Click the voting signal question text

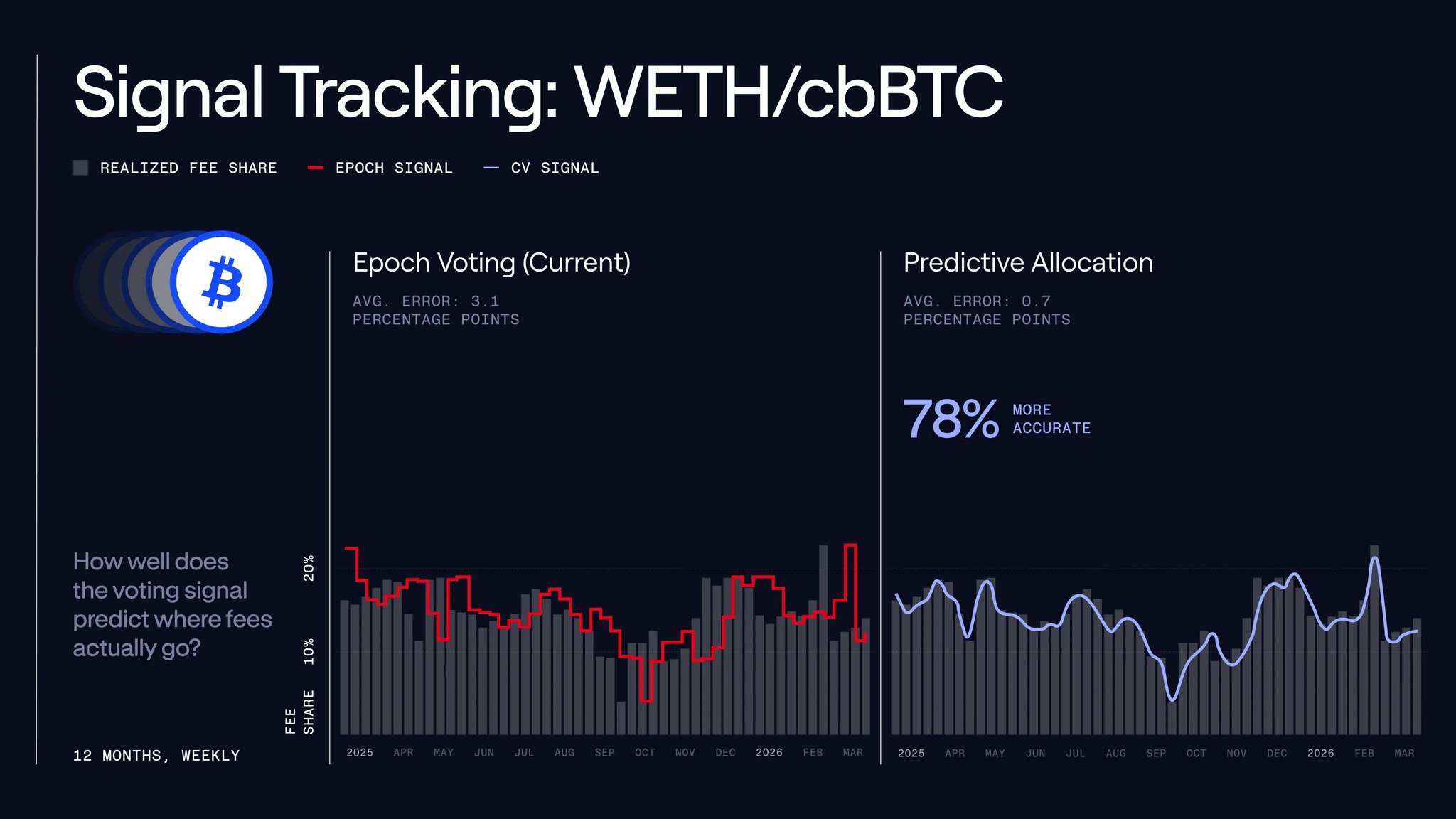(172, 604)
